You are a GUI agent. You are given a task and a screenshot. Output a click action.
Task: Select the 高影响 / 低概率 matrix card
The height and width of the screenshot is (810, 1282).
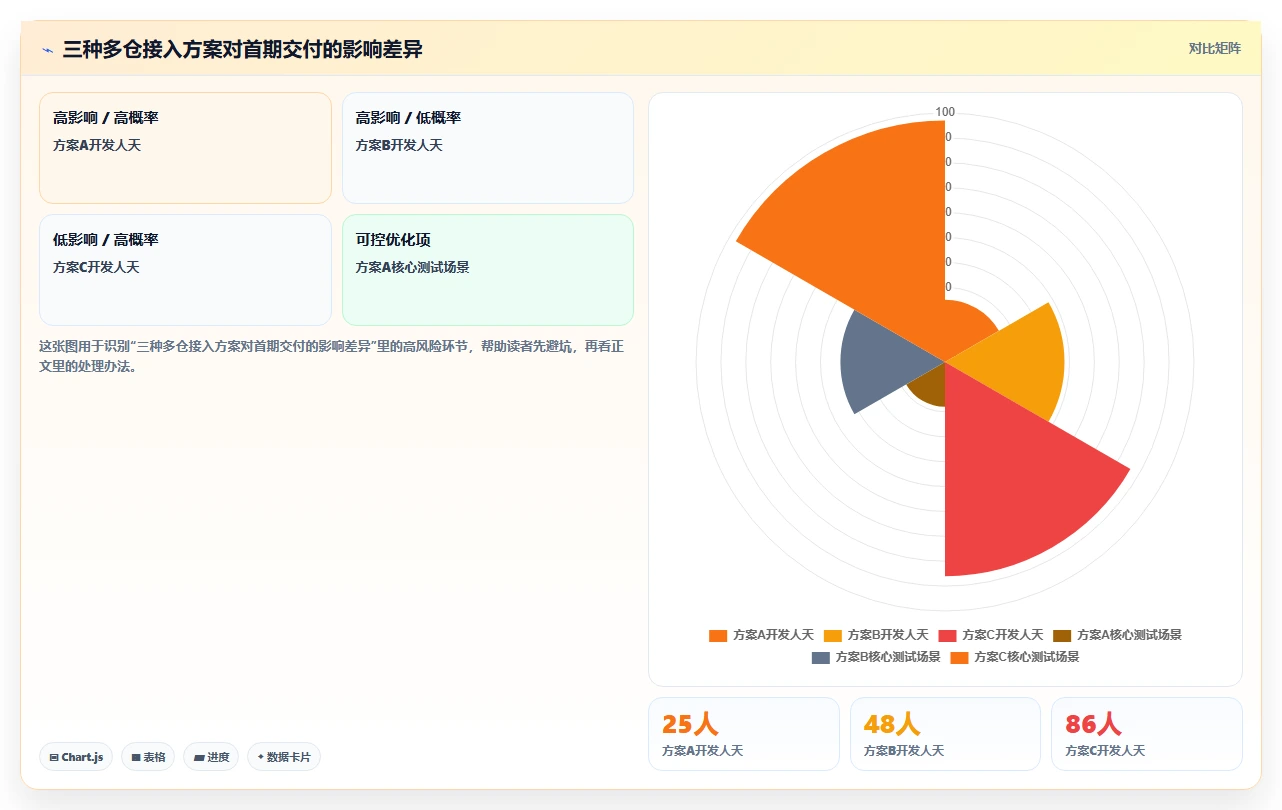point(488,148)
